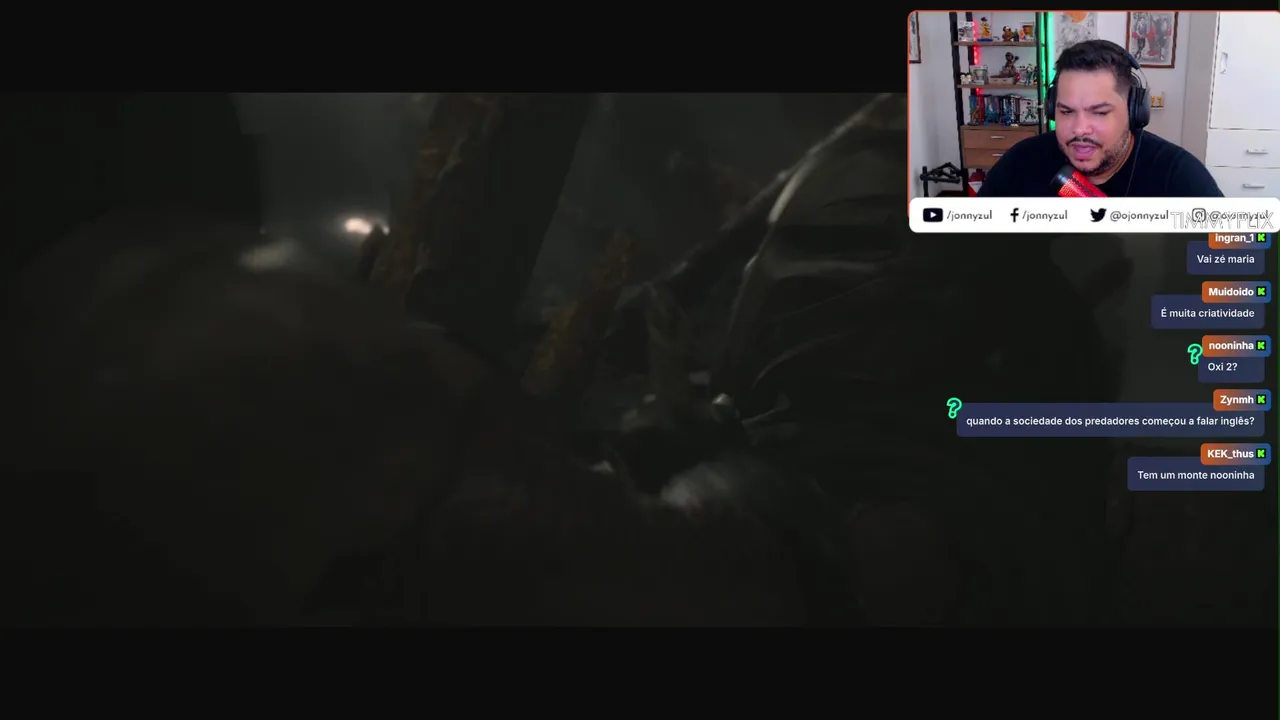Open the /jonnyzul Facebook handle
This screenshot has width=1280, height=720.
point(1045,215)
